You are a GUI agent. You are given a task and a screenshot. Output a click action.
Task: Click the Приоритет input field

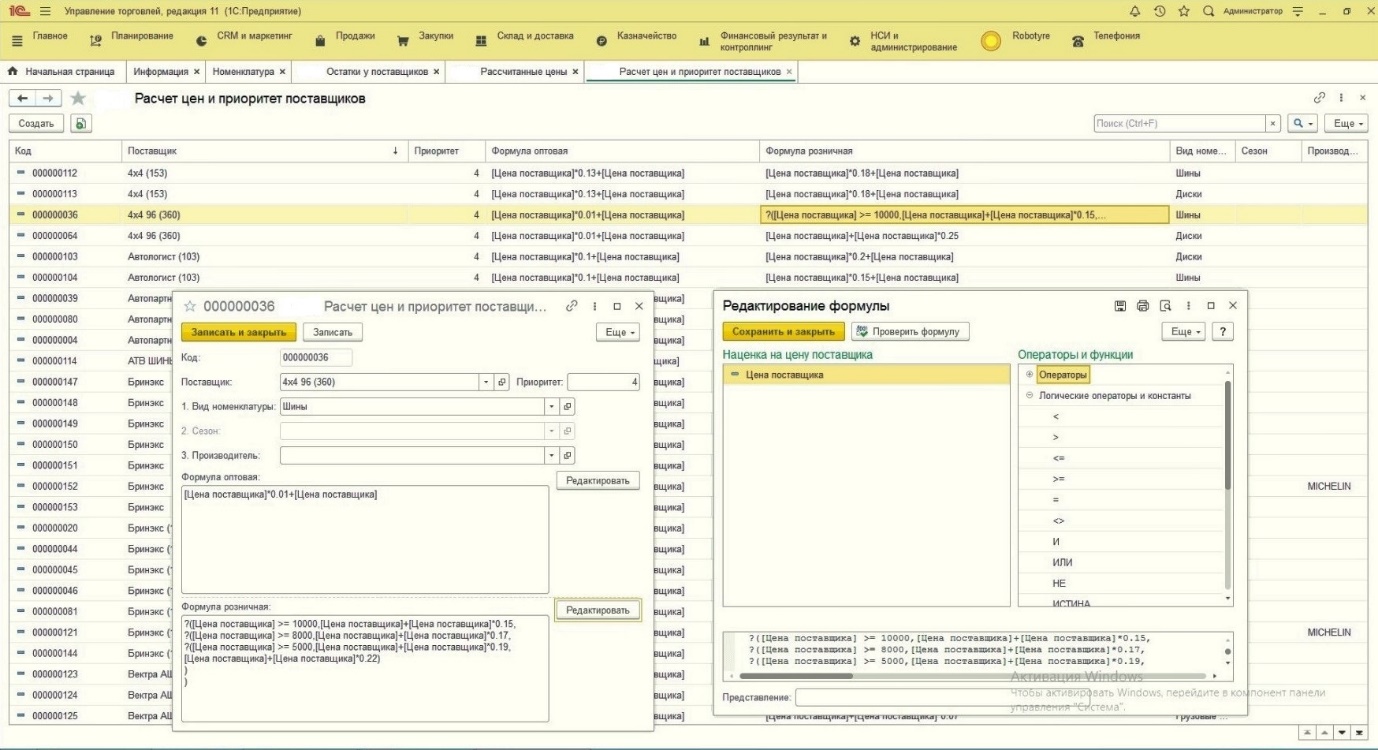click(603, 382)
